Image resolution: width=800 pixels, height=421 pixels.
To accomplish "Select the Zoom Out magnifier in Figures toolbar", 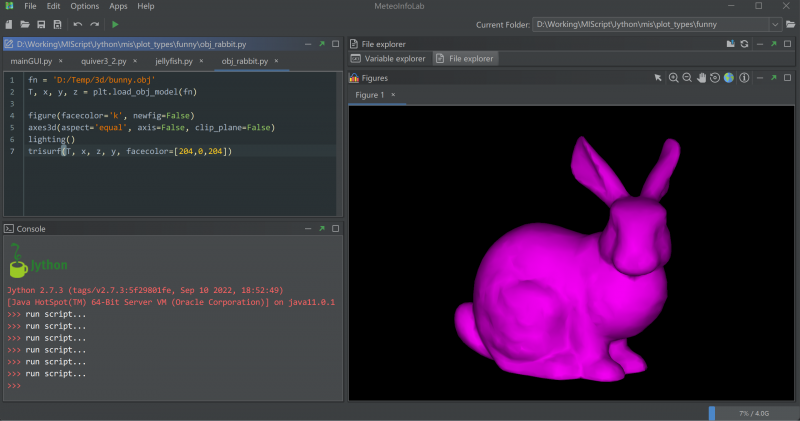I will [x=687, y=78].
